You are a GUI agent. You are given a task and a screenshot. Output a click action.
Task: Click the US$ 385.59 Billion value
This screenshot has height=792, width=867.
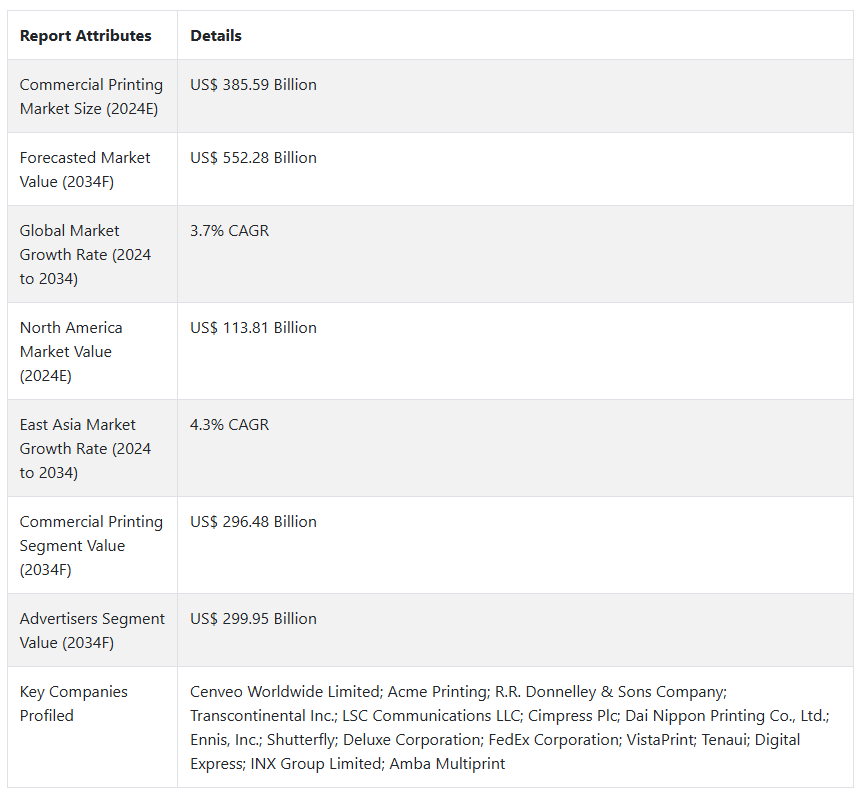(253, 85)
